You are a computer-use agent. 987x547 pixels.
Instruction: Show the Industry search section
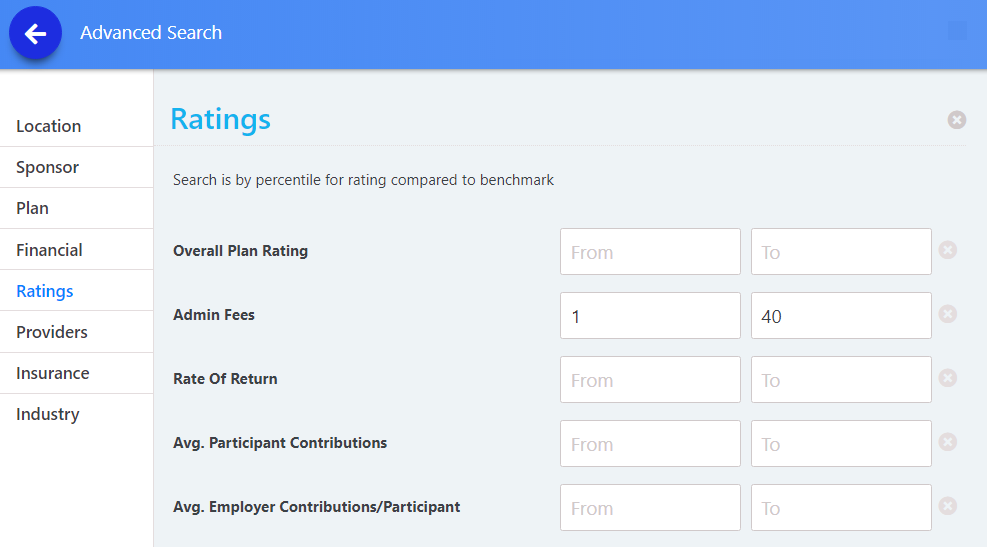[x=47, y=414]
